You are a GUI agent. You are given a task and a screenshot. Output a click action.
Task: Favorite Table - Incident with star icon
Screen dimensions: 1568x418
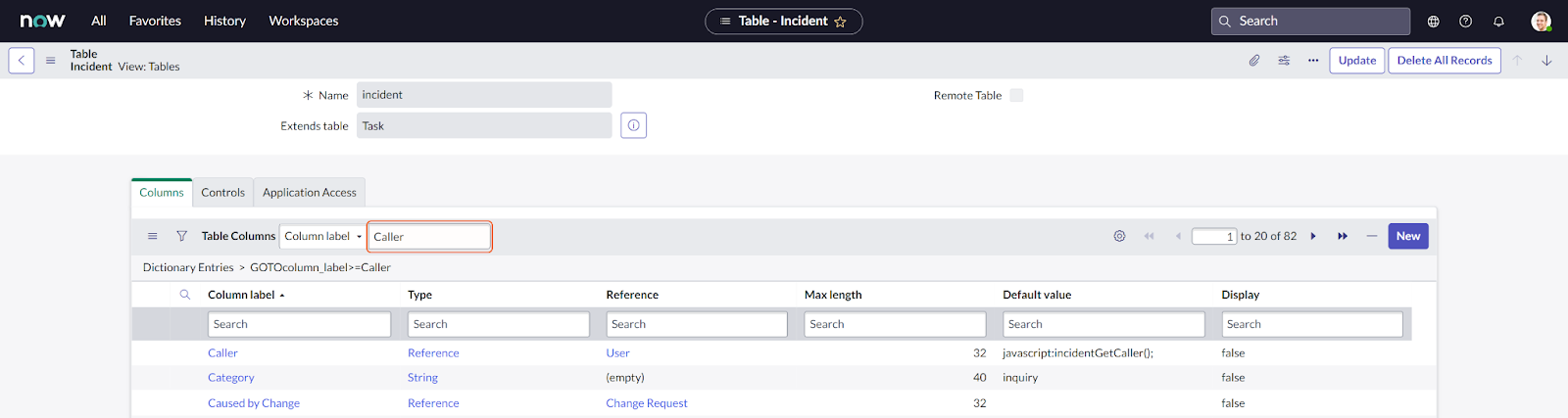pos(840,22)
